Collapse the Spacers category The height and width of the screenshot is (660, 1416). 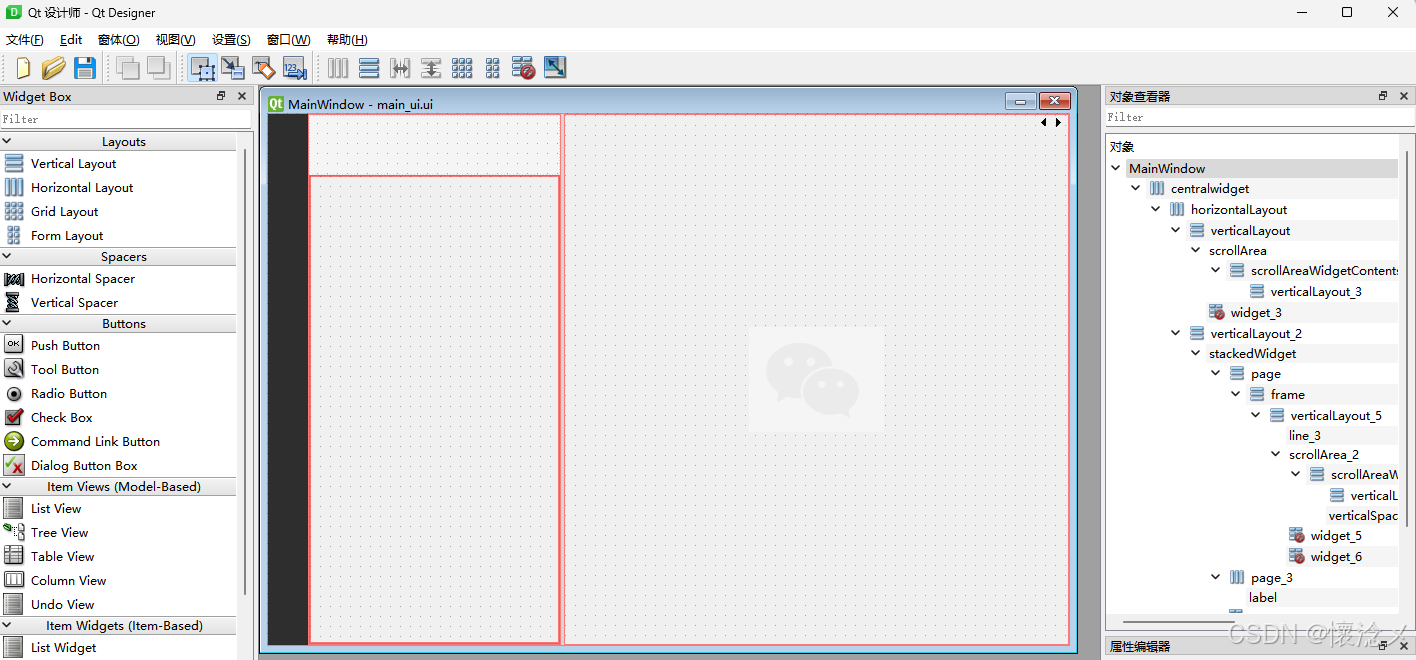pyautogui.click(x=7, y=257)
